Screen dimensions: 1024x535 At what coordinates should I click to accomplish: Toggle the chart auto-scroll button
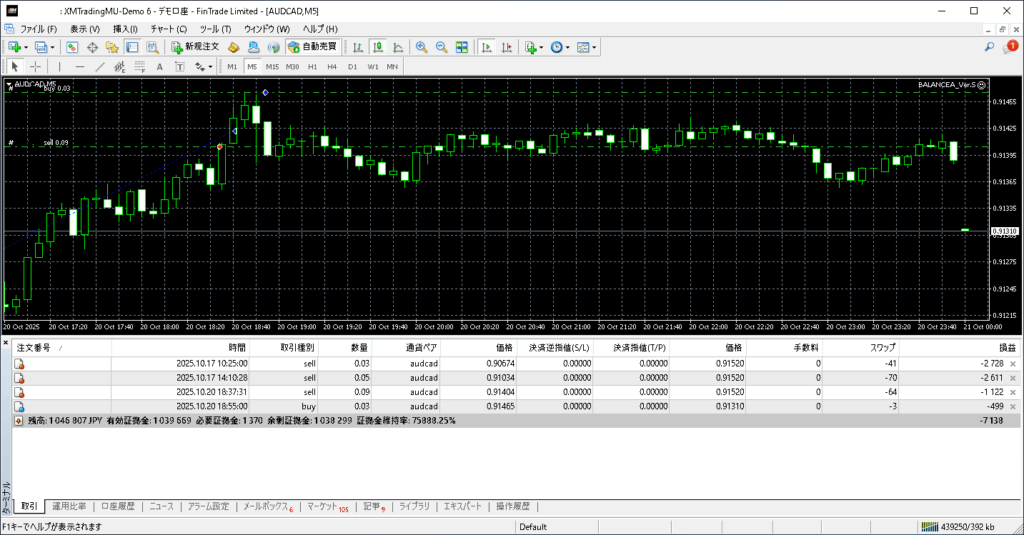pos(486,47)
